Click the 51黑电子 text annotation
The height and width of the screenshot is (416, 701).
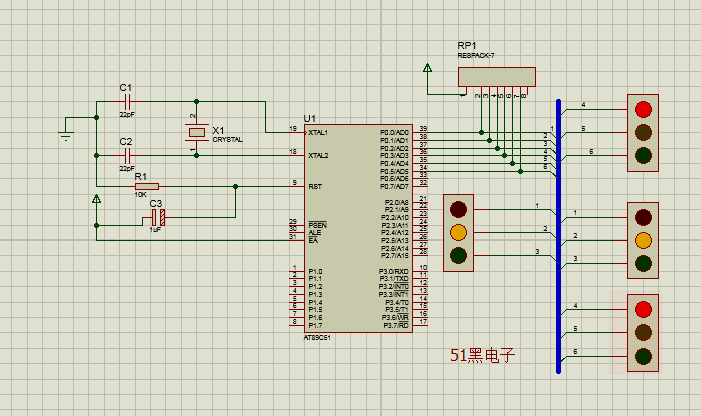[482, 355]
